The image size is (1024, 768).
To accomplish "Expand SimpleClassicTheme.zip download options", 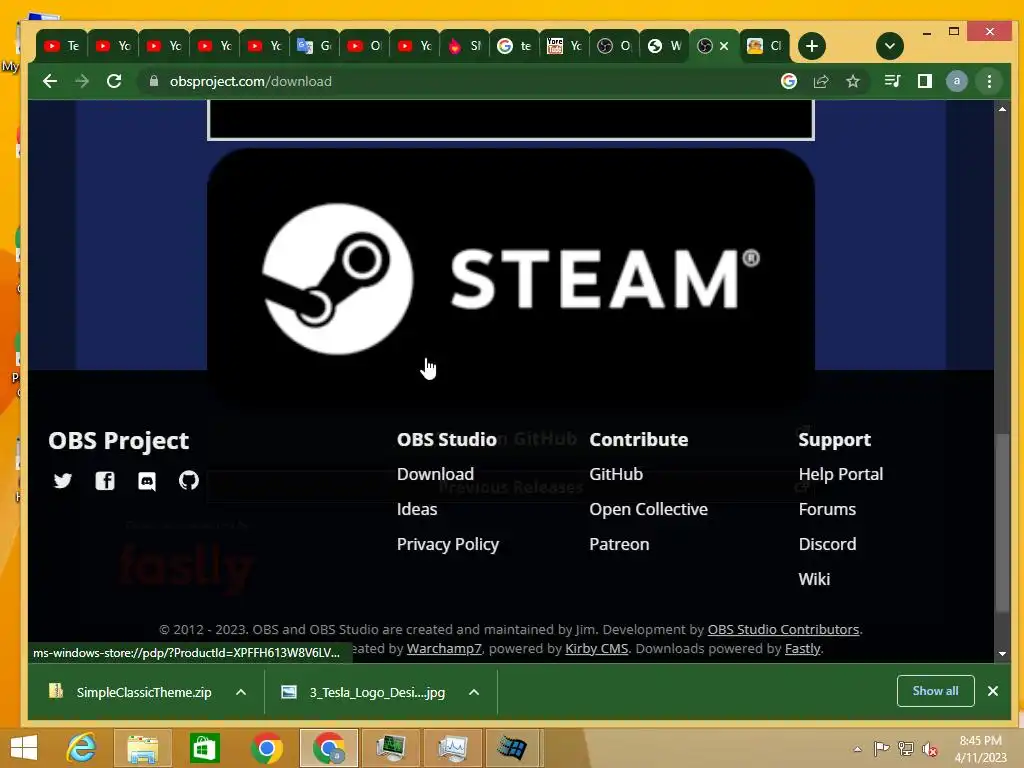I will click(x=241, y=692).
